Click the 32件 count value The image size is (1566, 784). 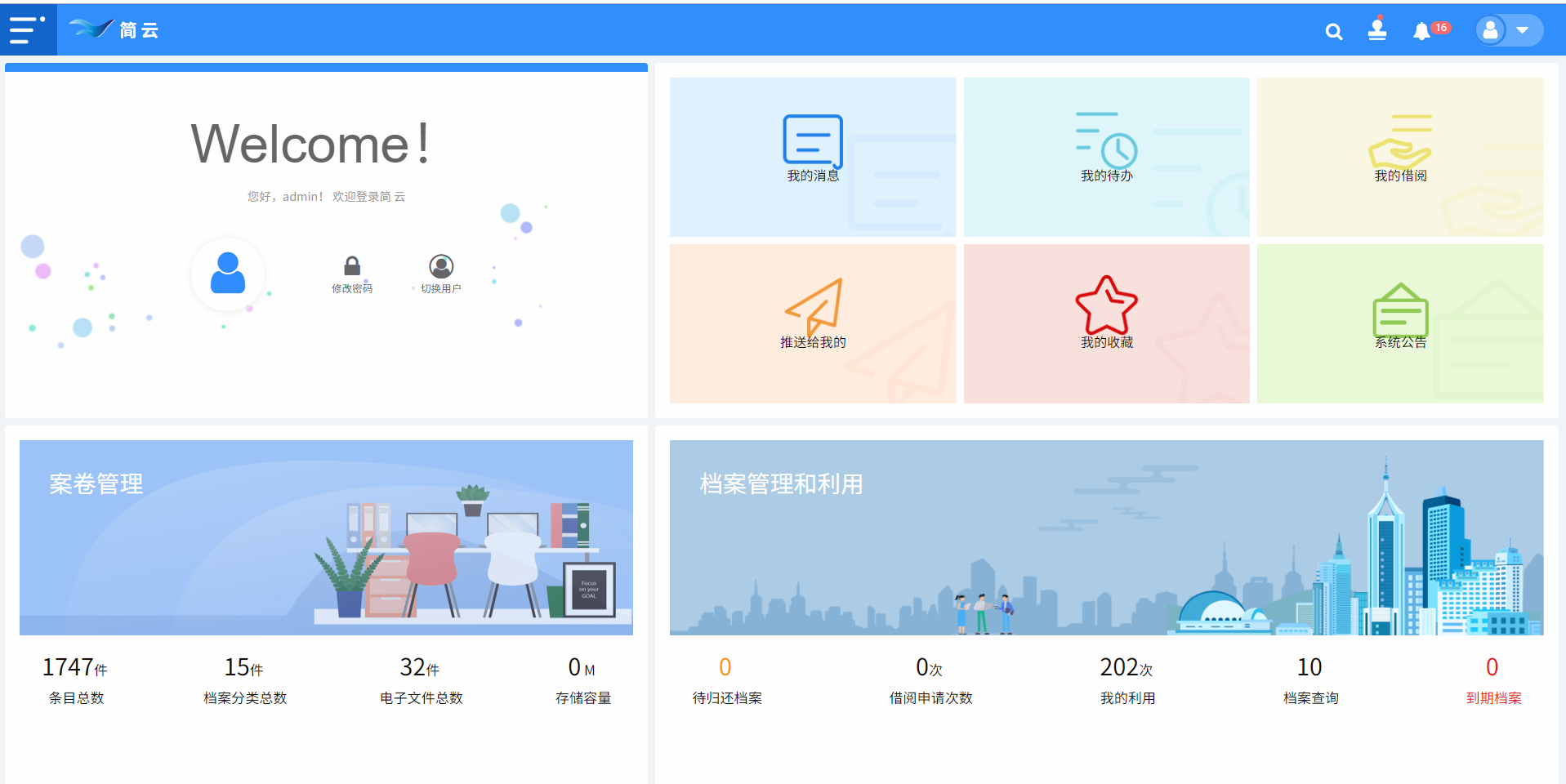[420, 667]
